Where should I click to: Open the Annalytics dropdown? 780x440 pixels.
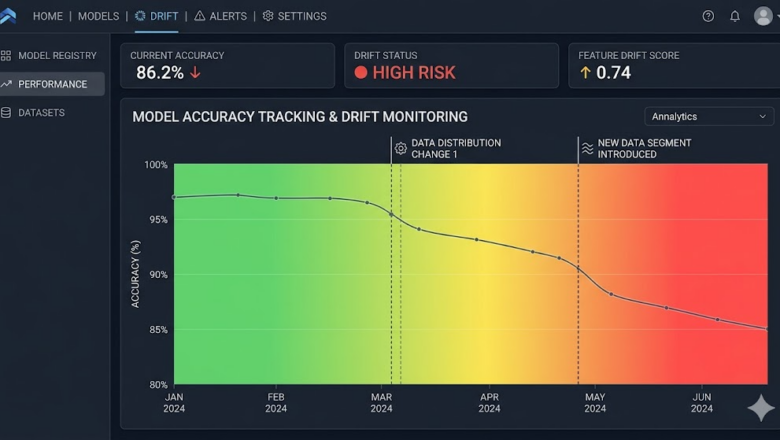[709, 116]
